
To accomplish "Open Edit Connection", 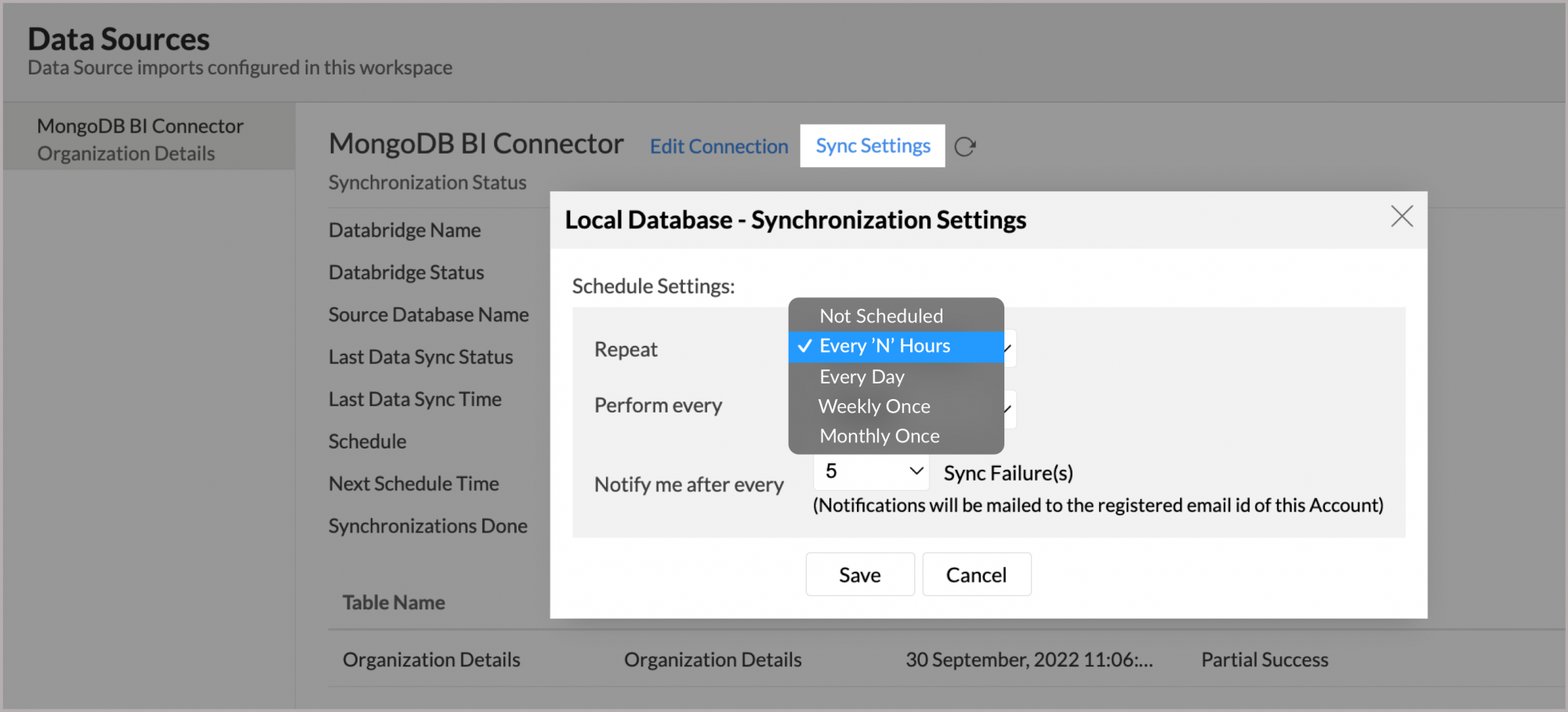I will [x=718, y=146].
